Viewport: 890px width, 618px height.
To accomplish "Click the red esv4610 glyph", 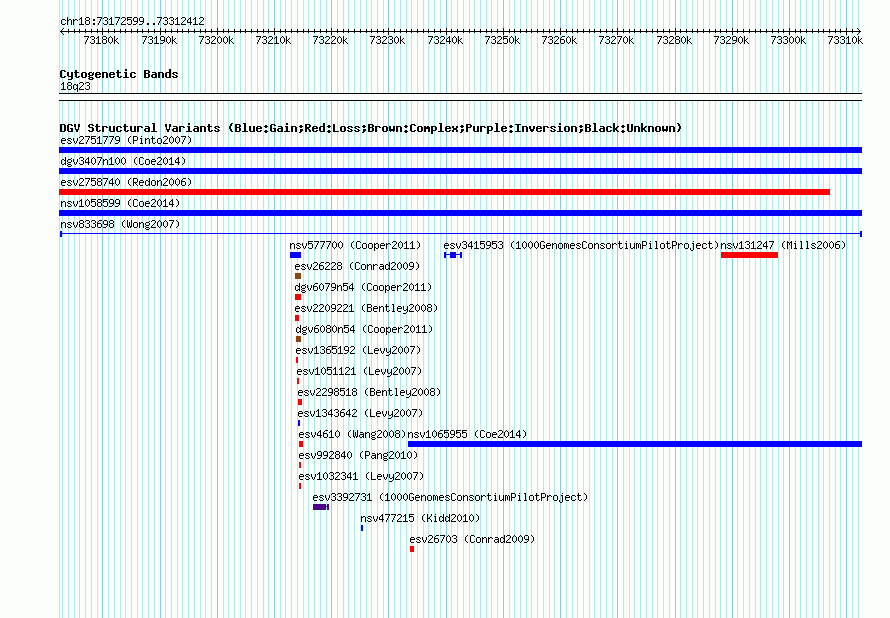I will pos(301,444).
